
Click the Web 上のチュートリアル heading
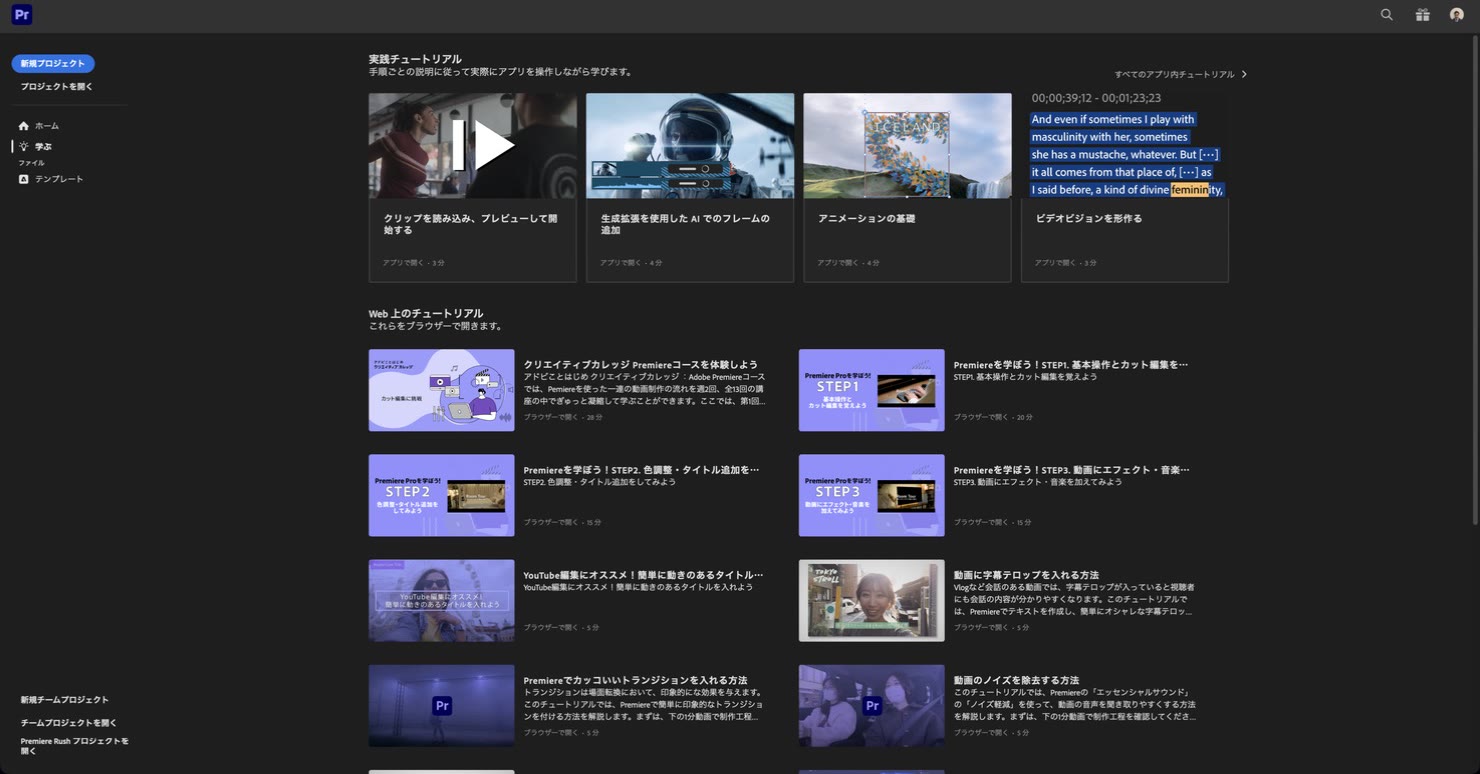click(426, 313)
